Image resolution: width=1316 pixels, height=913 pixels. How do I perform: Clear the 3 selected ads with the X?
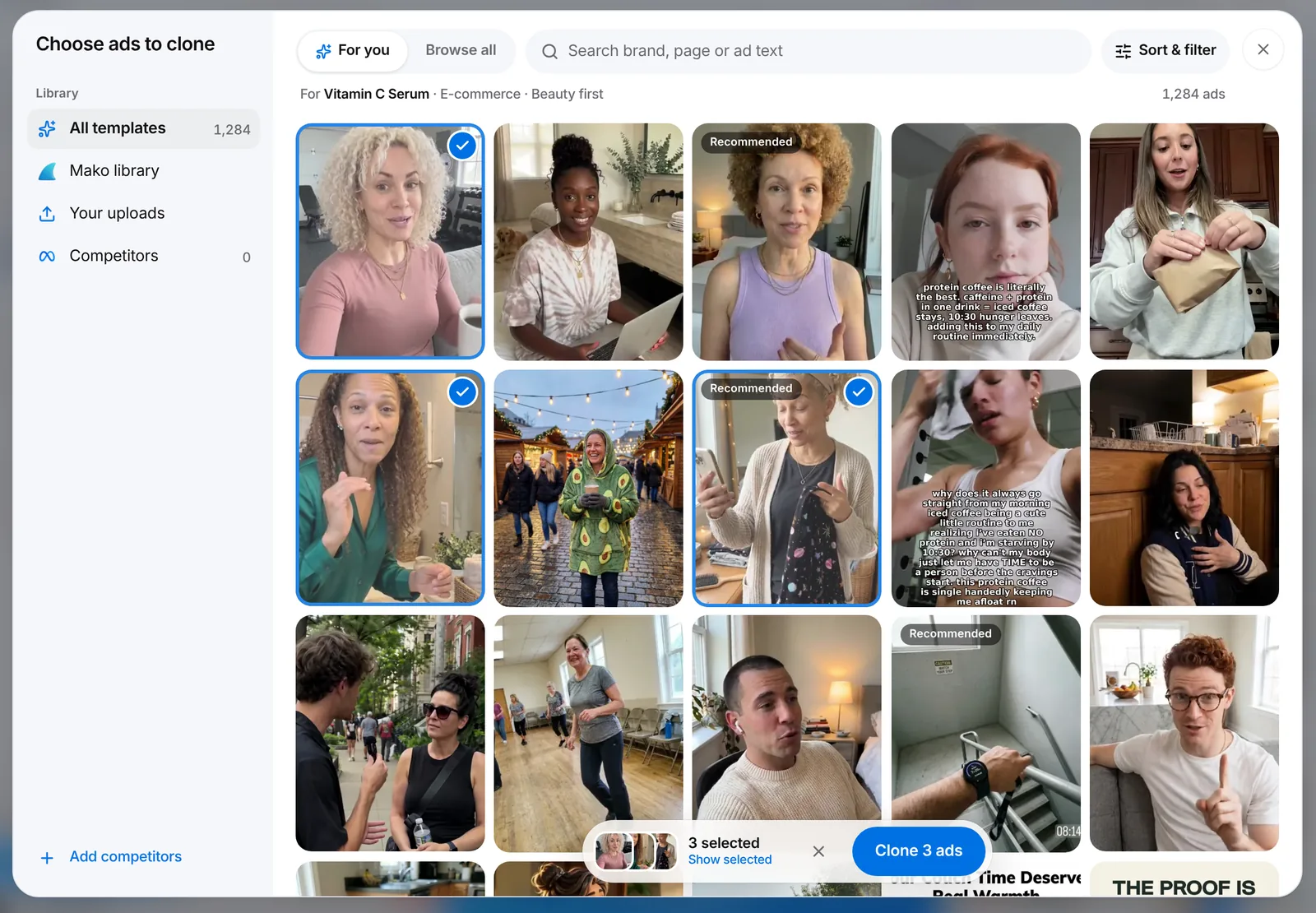point(818,851)
